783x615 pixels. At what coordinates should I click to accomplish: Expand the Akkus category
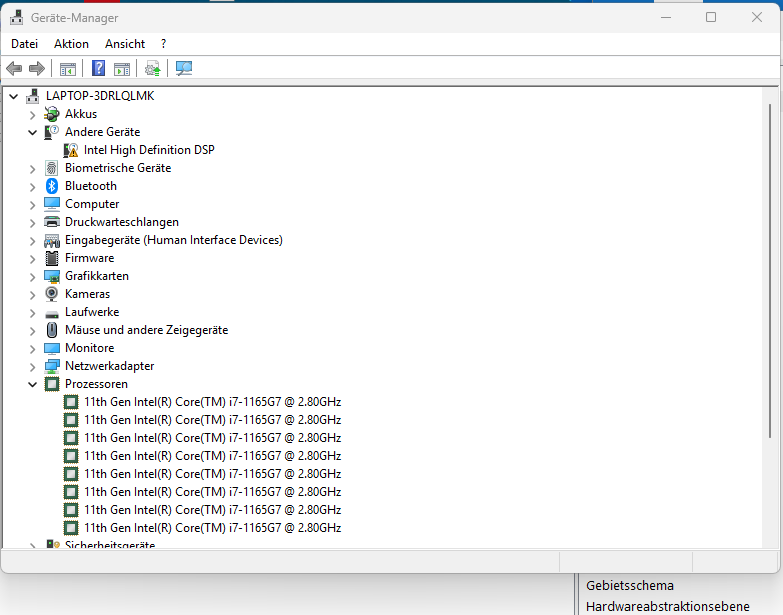click(32, 115)
